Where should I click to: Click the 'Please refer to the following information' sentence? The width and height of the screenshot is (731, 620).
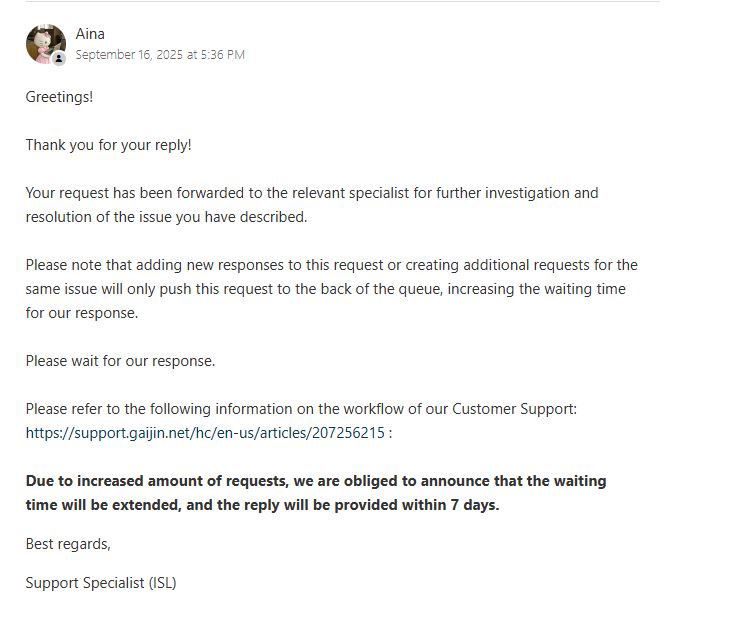point(300,409)
